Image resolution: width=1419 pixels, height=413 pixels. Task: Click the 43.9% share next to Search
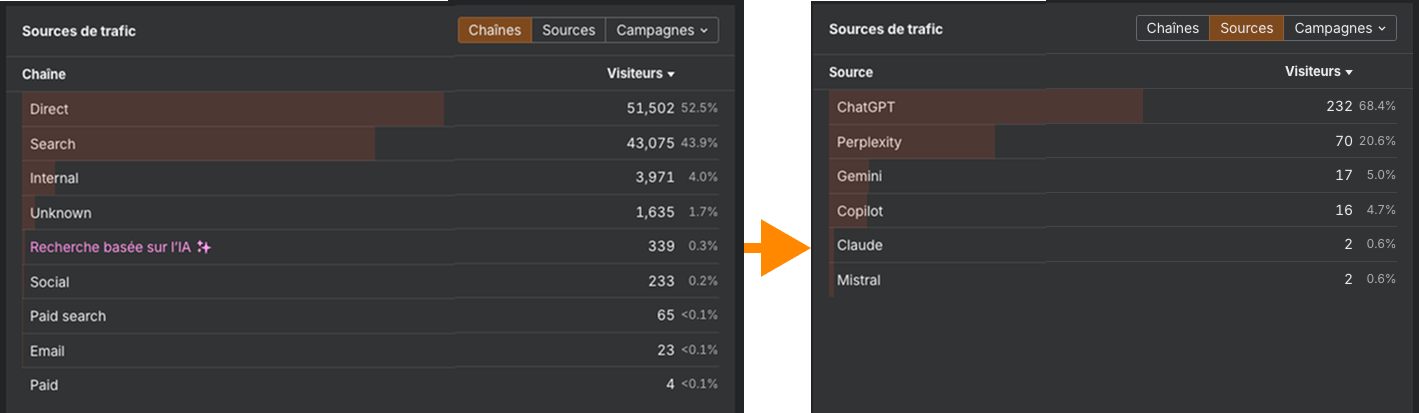pyautogui.click(x=700, y=143)
